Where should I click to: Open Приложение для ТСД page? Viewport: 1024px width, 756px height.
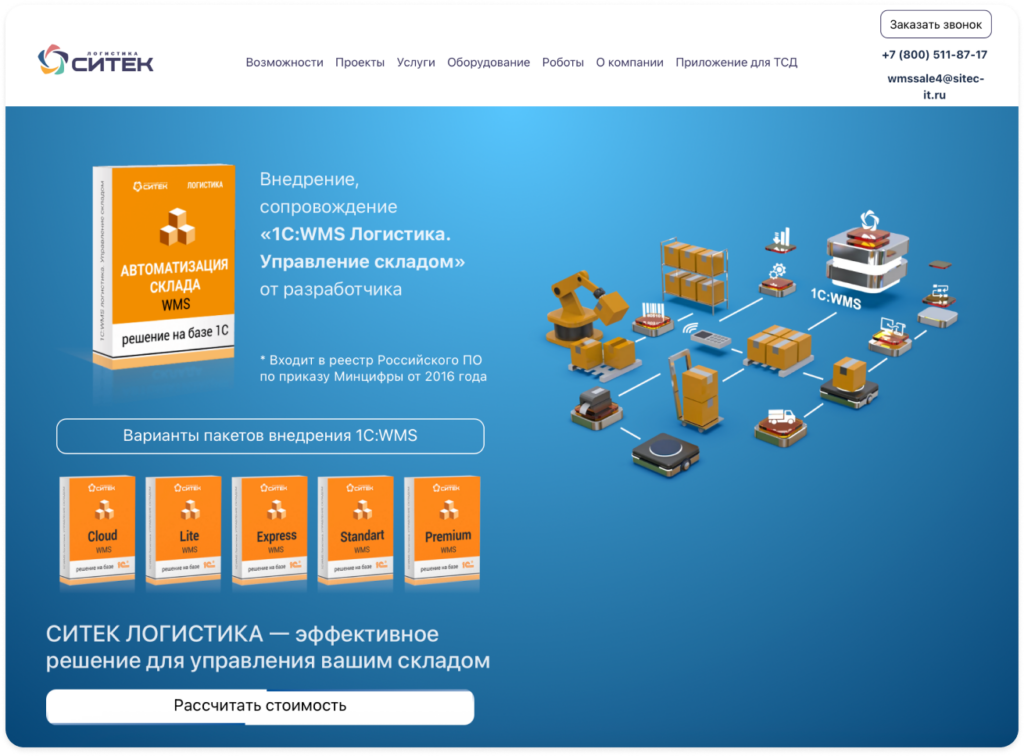pyautogui.click(x=736, y=62)
